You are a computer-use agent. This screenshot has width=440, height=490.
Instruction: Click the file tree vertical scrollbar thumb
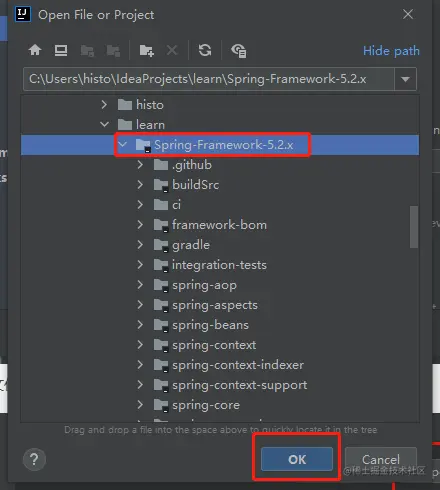(414, 227)
